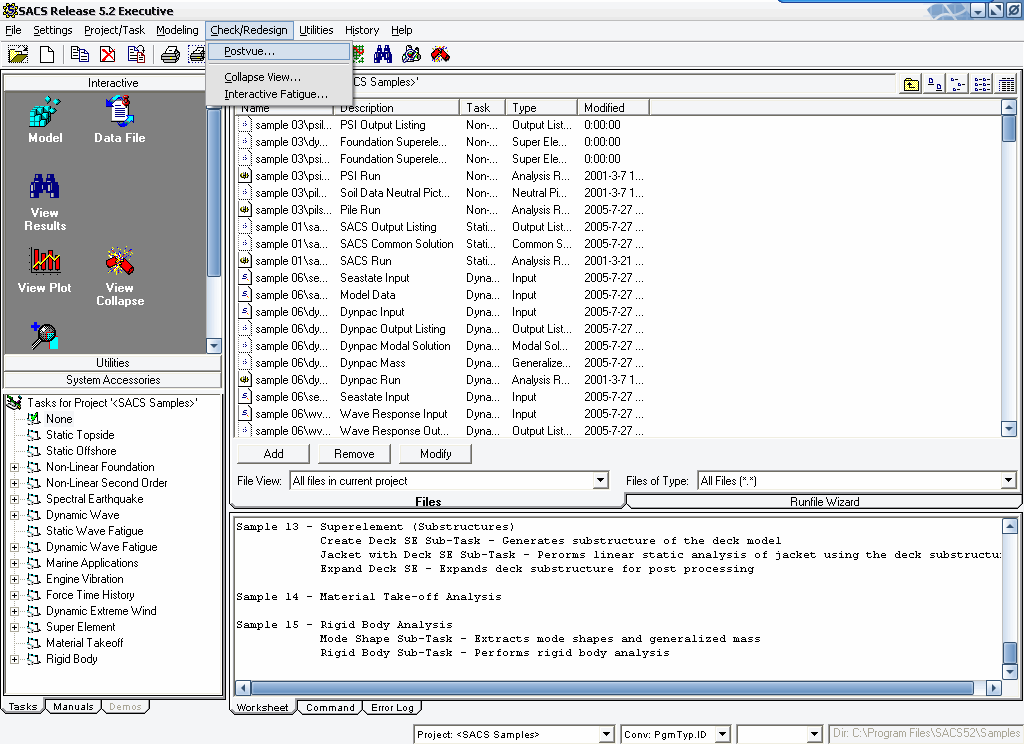Open the Model interactive icon
The image size is (1024, 744).
click(45, 120)
